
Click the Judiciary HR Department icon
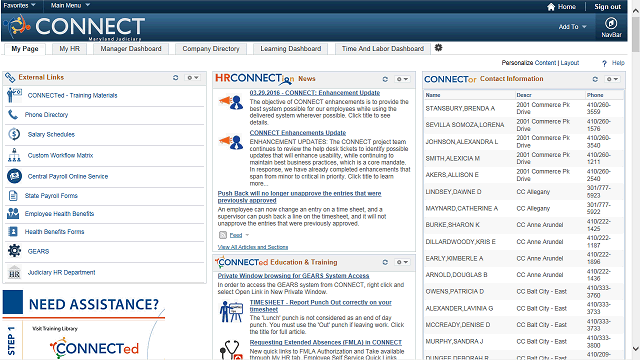[14, 272]
